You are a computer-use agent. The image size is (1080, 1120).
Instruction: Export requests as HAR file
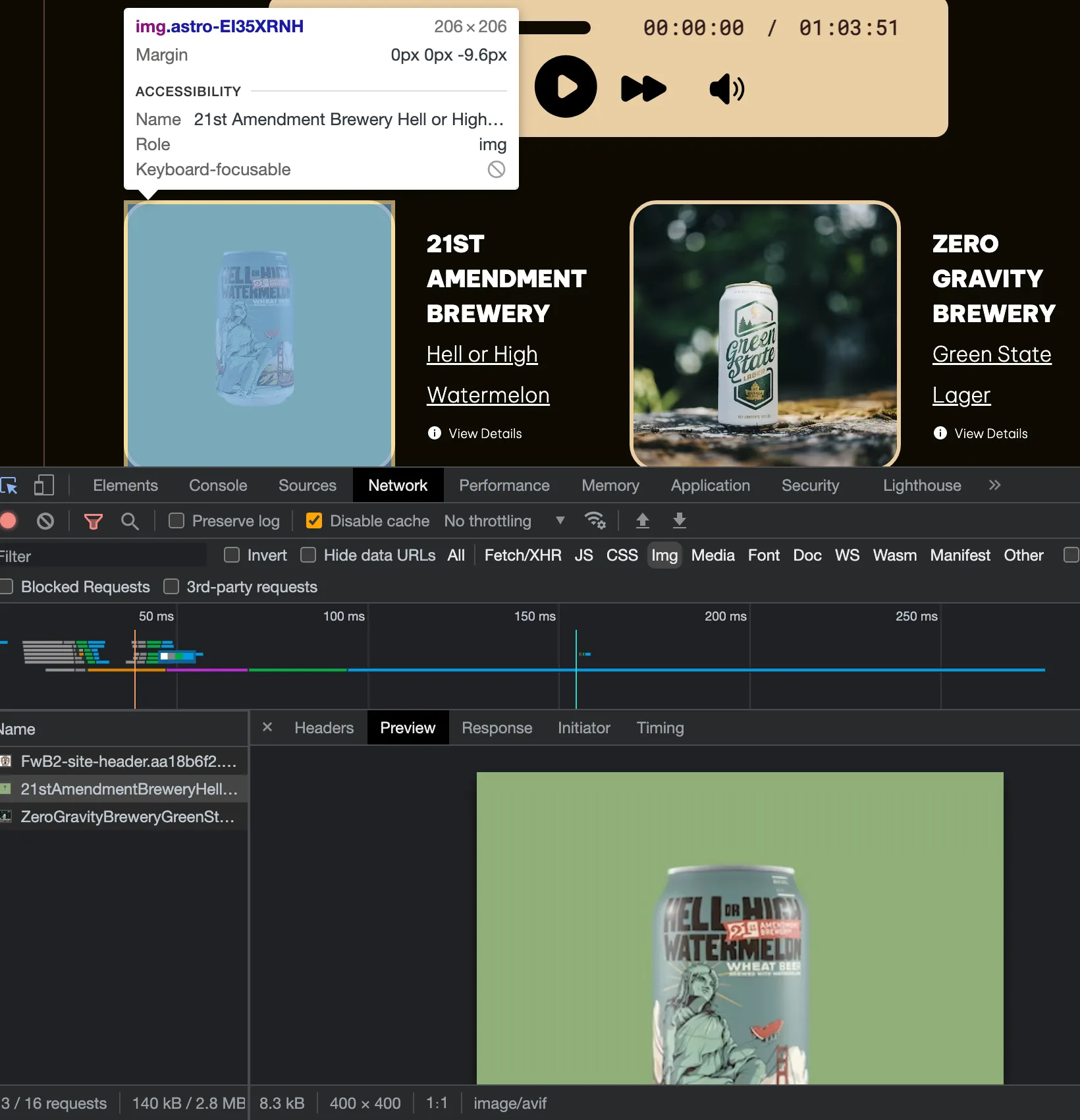679,520
